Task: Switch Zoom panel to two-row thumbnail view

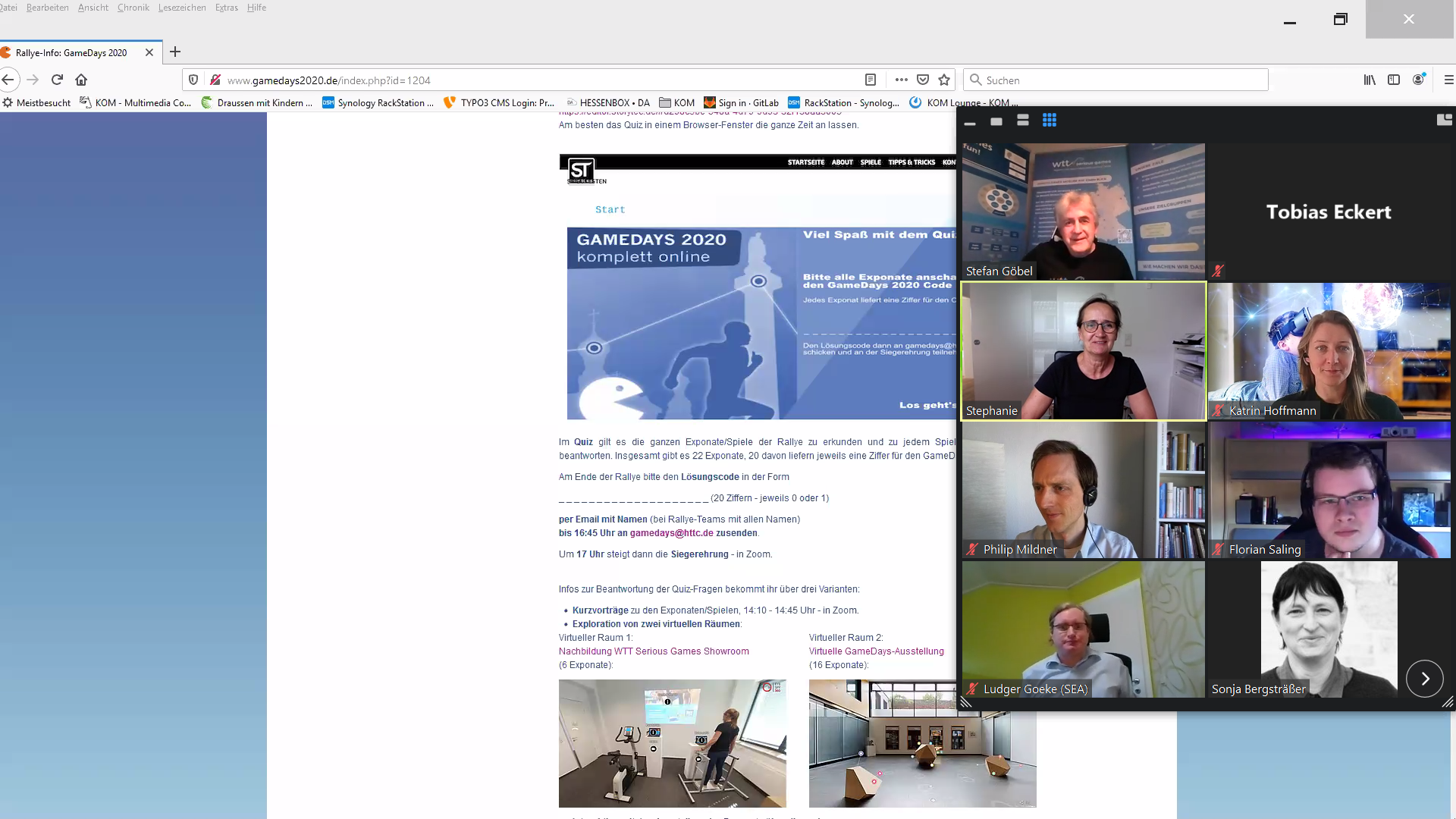Action: point(1023,121)
